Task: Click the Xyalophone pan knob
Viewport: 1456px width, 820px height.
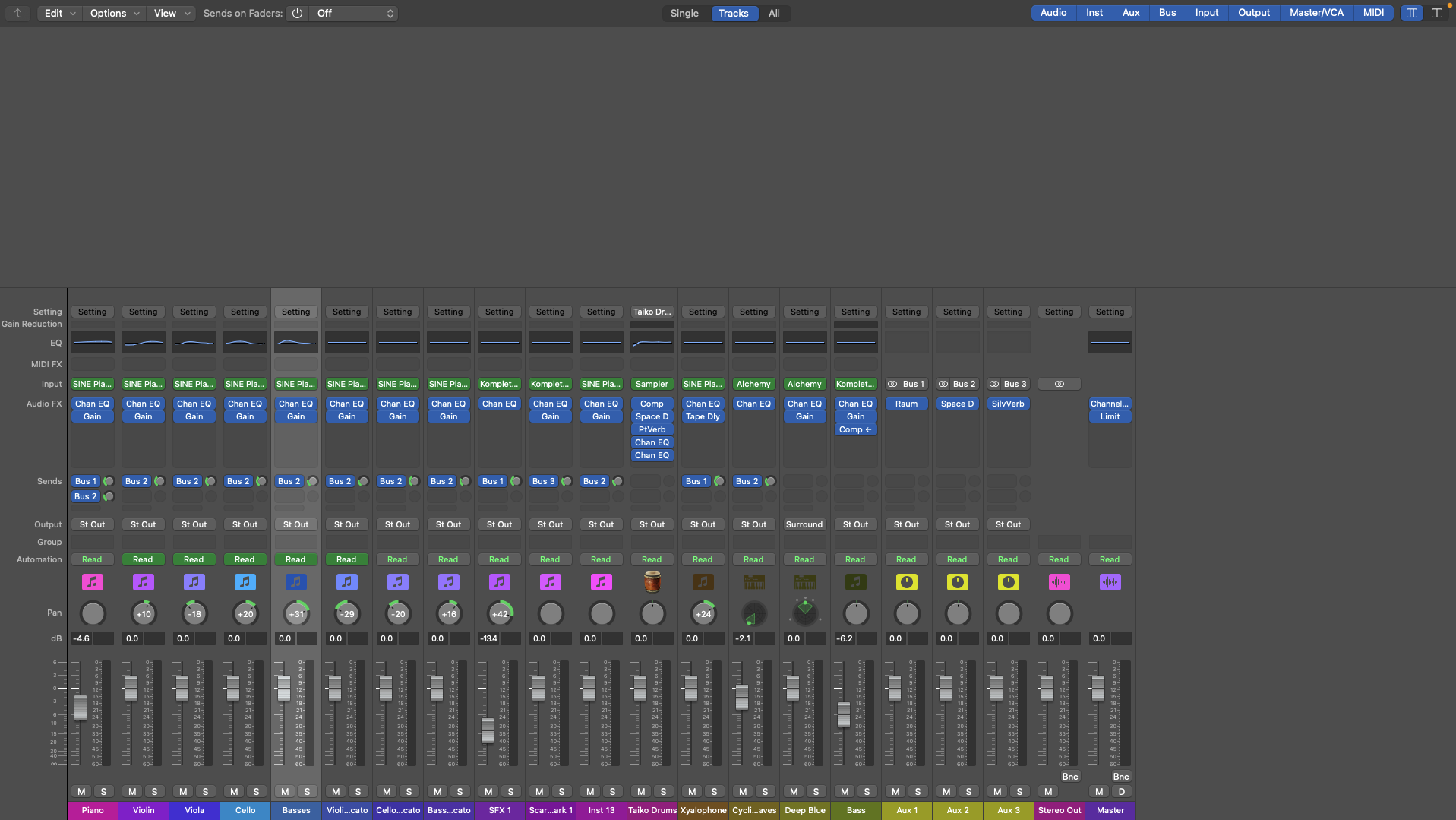Action: pyautogui.click(x=703, y=613)
